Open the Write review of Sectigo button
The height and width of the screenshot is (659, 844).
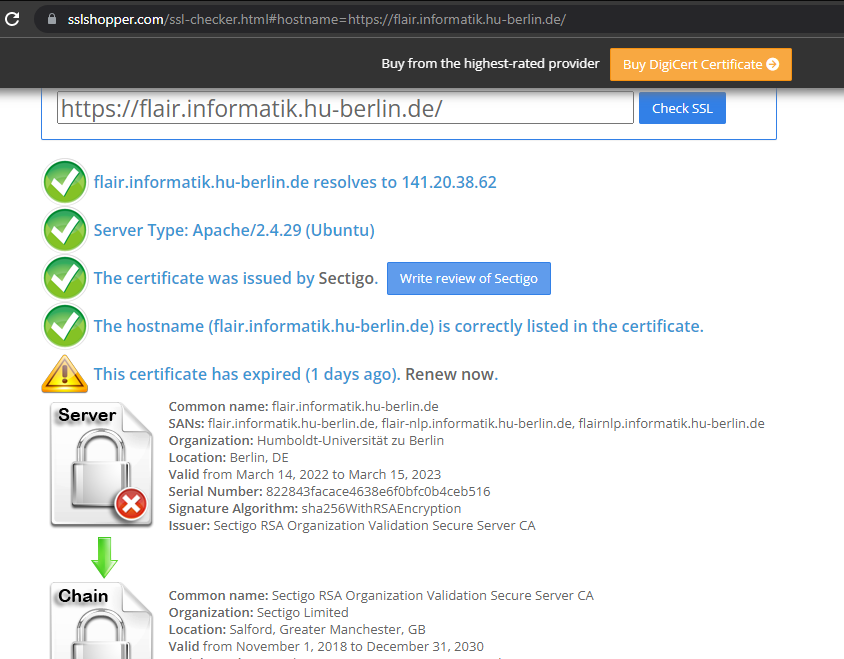(468, 278)
